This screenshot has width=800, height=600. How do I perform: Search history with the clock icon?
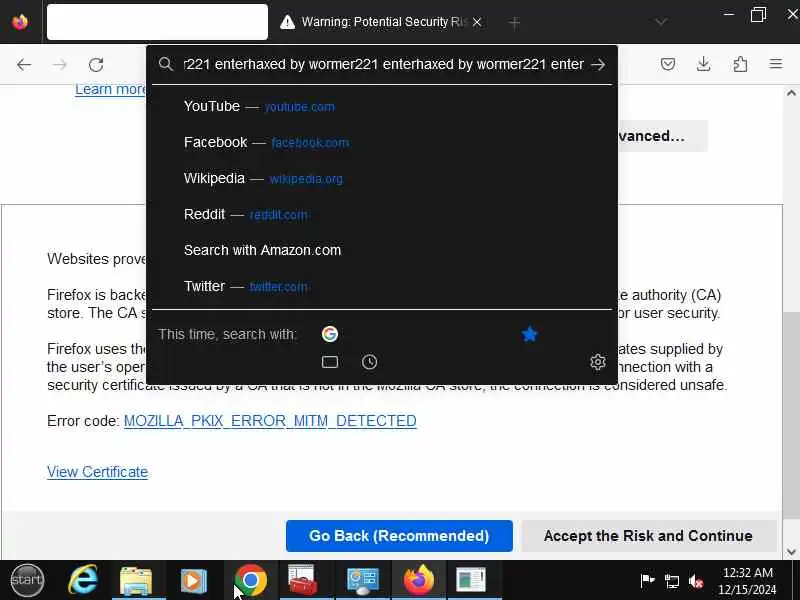point(369,362)
